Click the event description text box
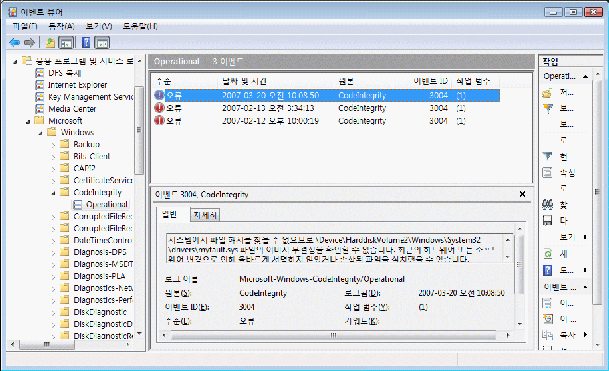 coord(336,249)
